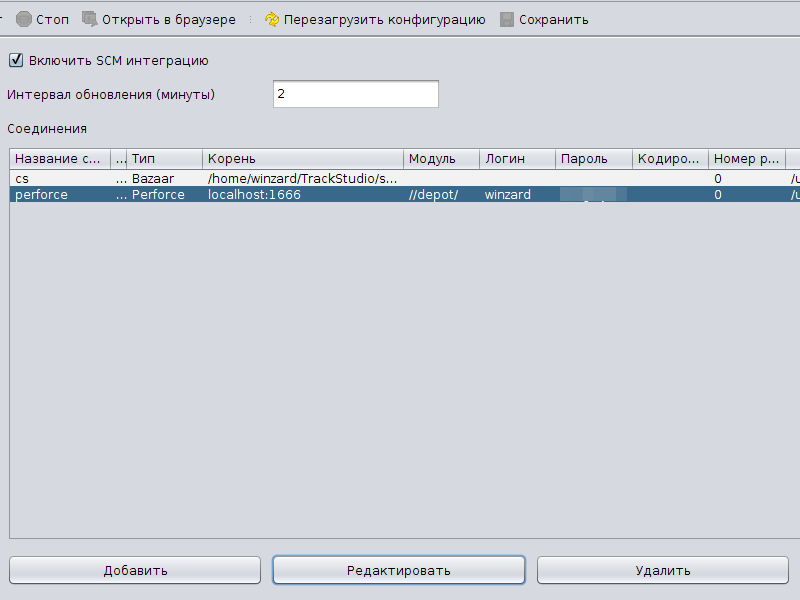This screenshot has width=800, height=600.
Task: Click the update interval input field
Action: tap(355, 94)
